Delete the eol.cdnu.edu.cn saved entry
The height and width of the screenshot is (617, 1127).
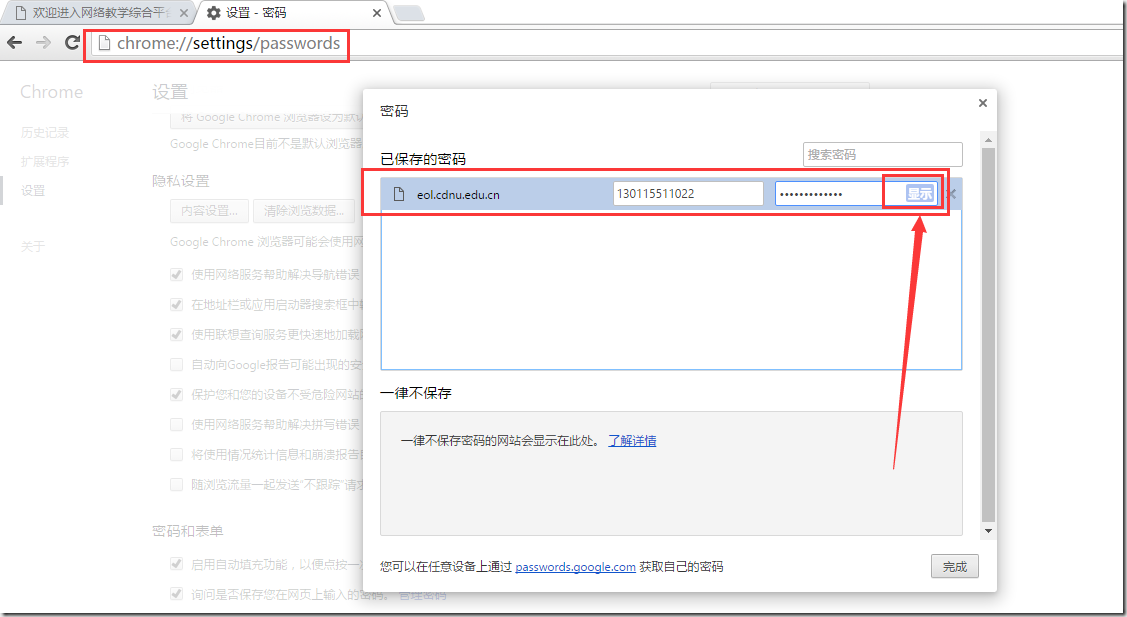952,193
